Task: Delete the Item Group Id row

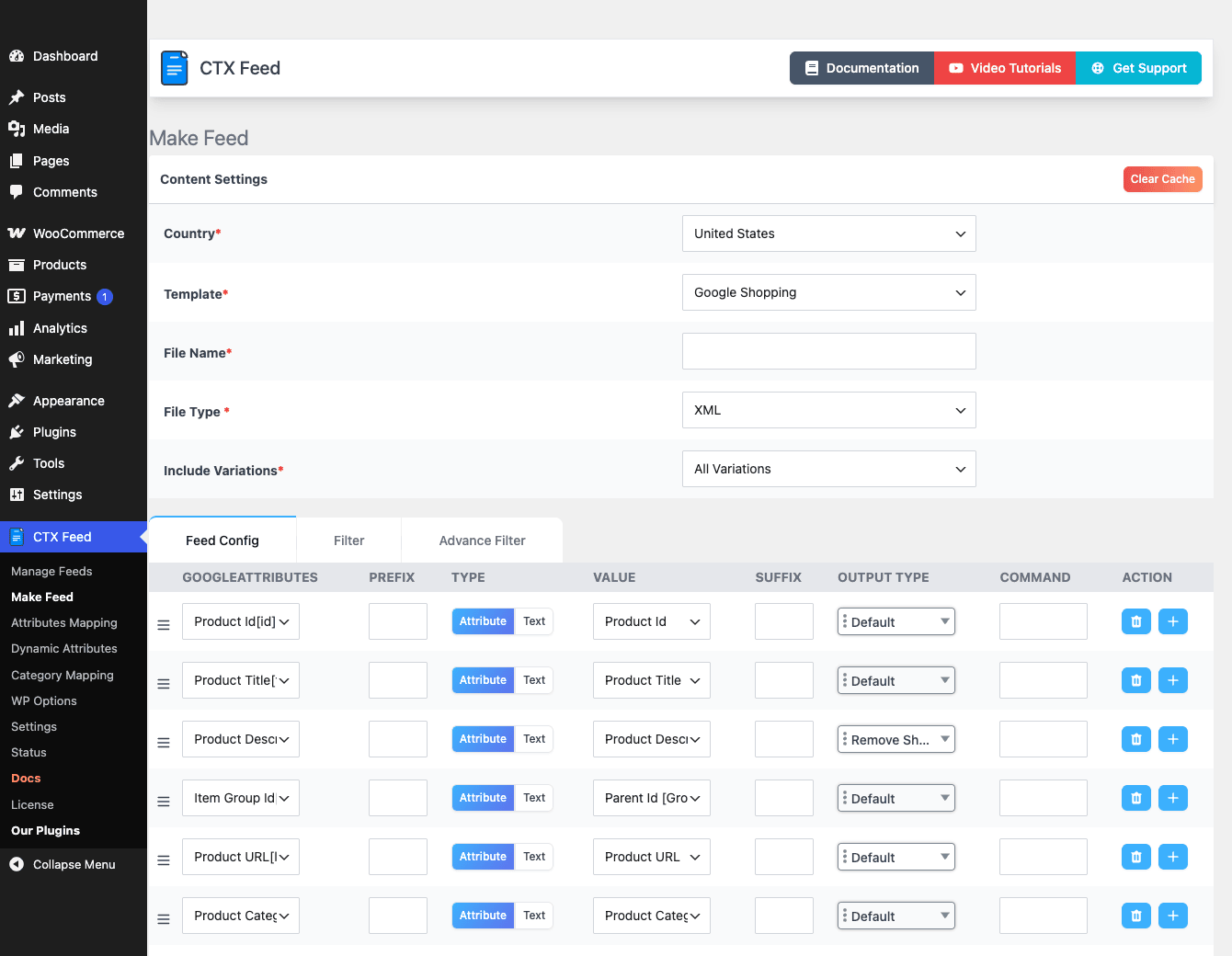Action: (x=1136, y=798)
